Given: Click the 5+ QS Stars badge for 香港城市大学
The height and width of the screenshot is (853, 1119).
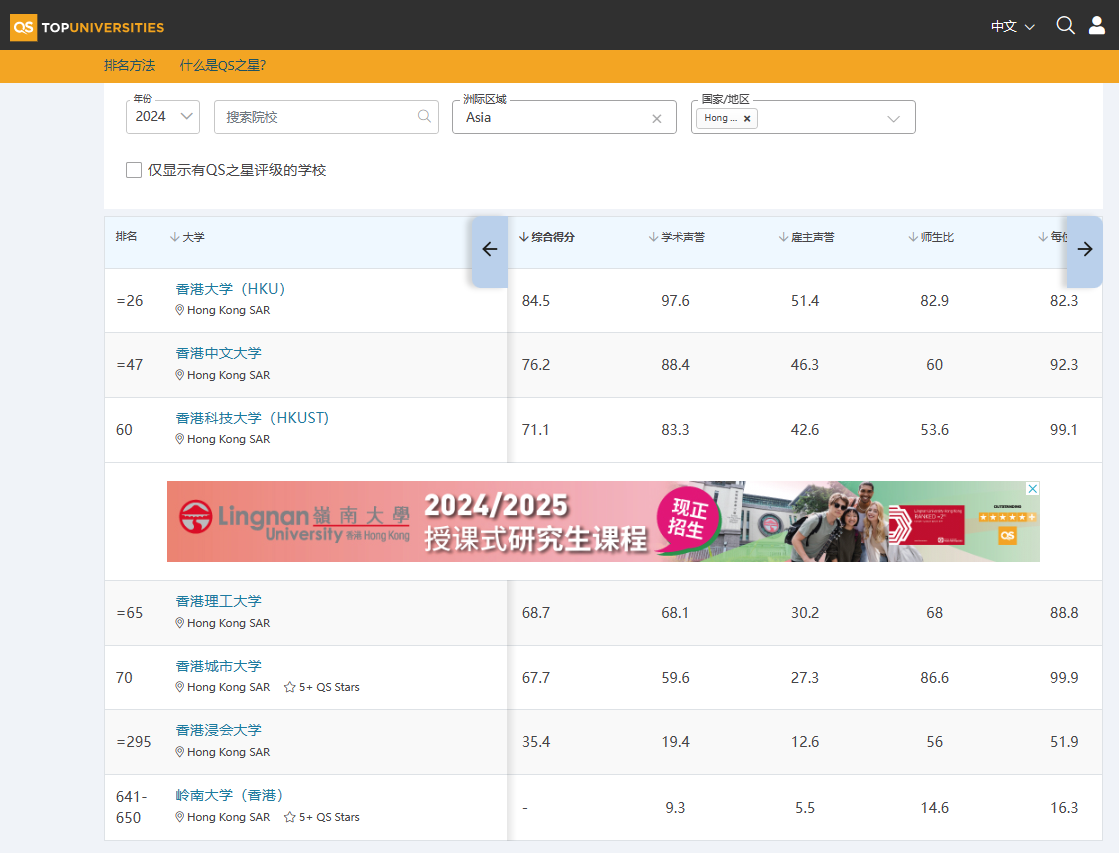Looking at the screenshot, I should tap(322, 687).
